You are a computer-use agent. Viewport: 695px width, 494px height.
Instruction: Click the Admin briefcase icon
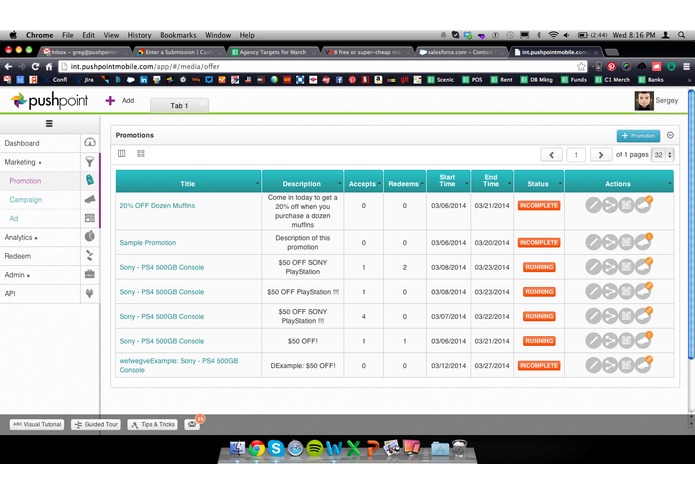(90, 274)
